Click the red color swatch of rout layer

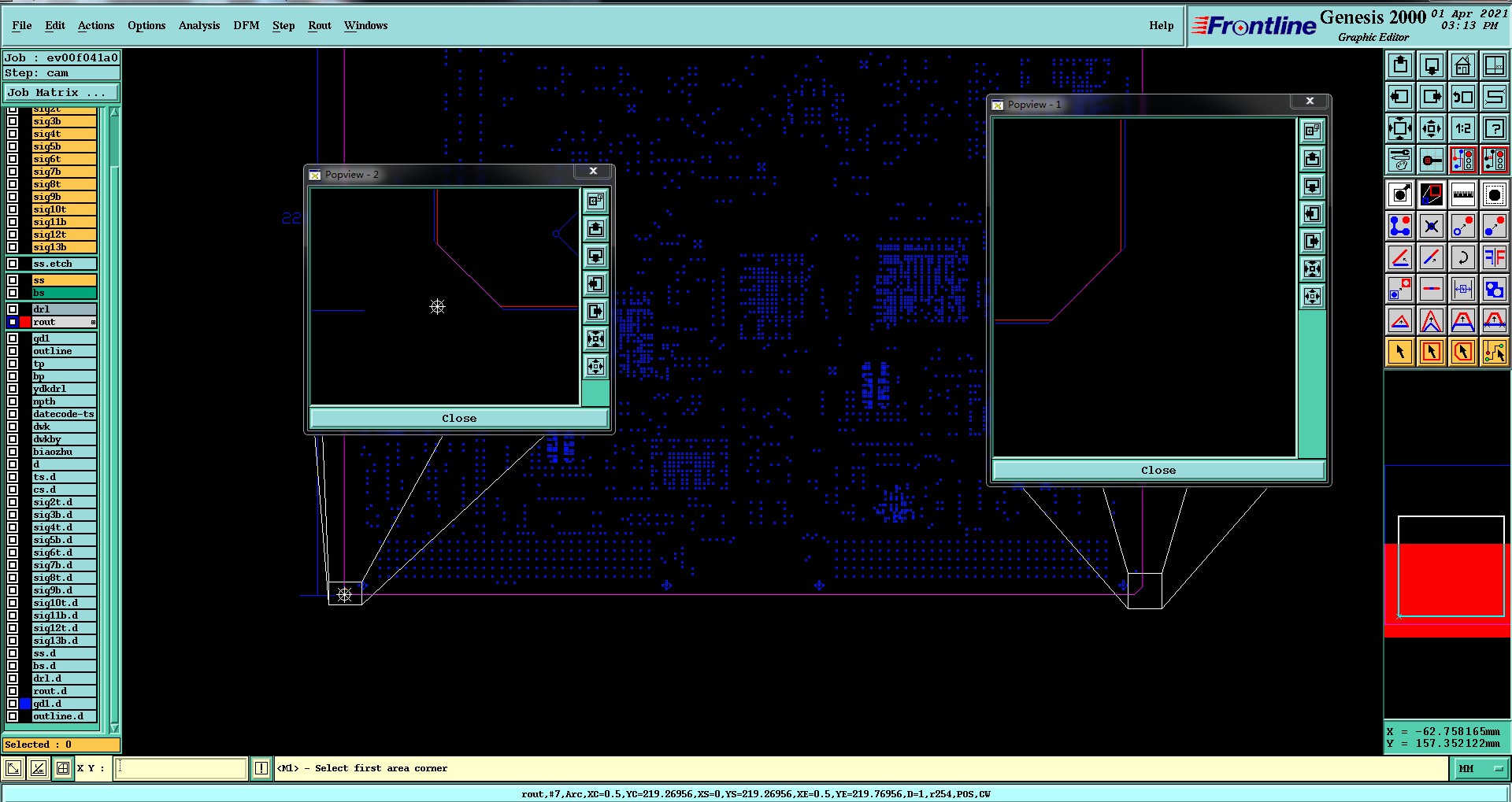[25, 322]
